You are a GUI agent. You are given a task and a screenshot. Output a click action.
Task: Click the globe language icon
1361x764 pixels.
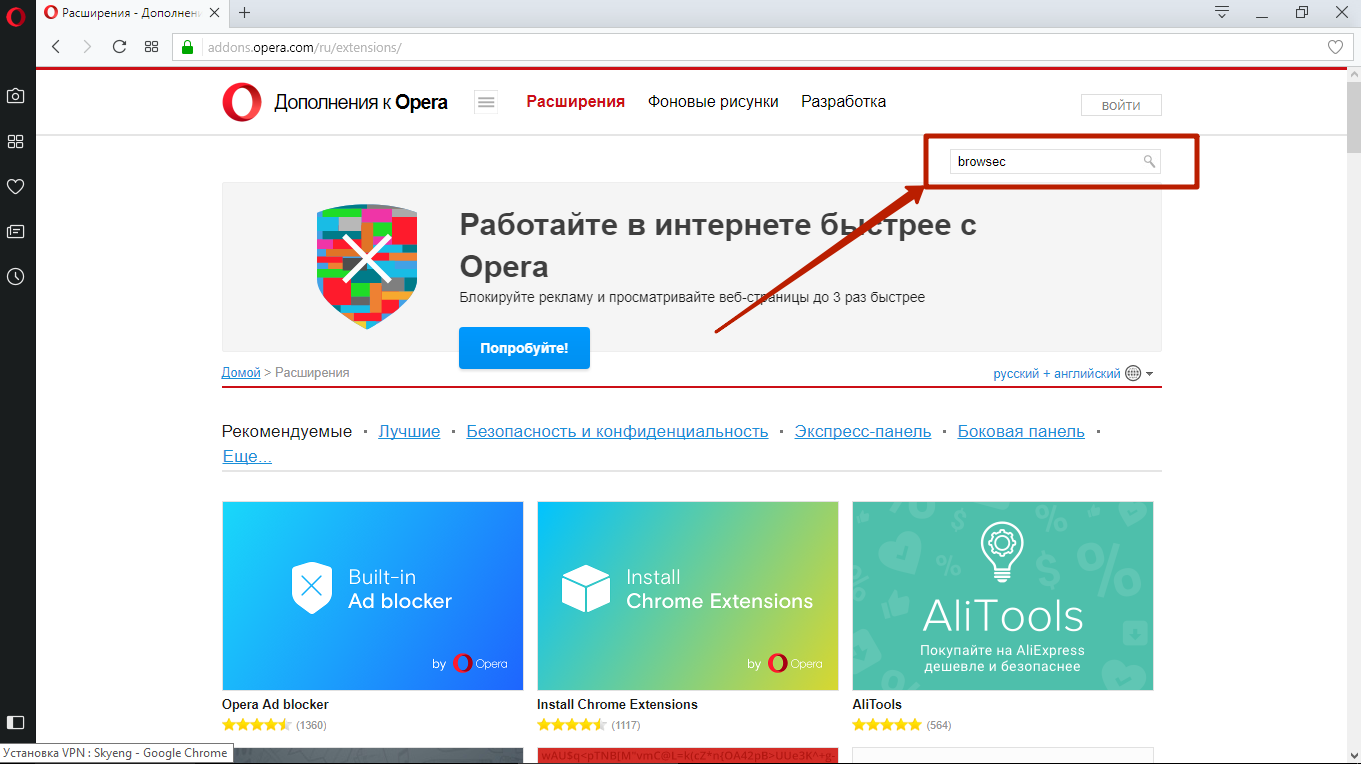[1133, 373]
